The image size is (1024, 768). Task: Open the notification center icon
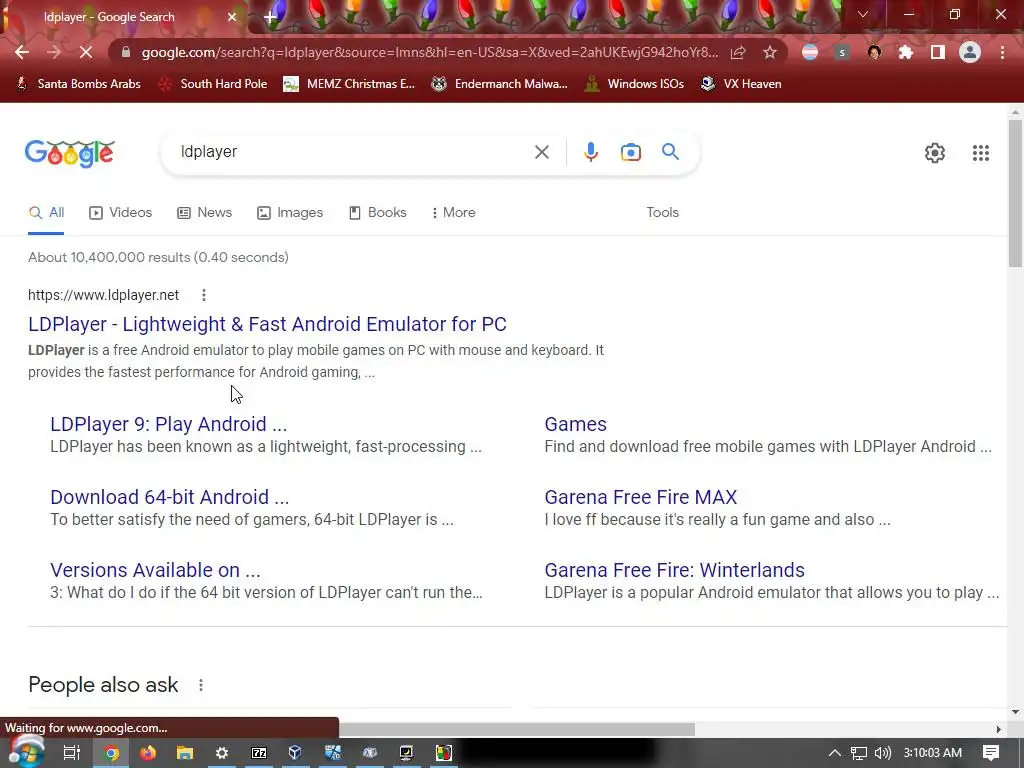pos(991,753)
